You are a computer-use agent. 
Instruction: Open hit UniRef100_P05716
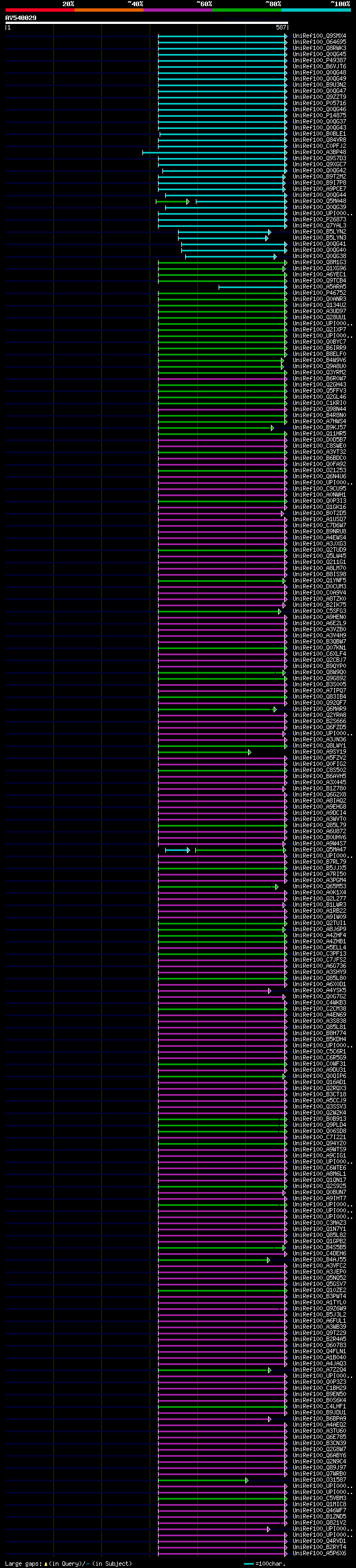319,103
